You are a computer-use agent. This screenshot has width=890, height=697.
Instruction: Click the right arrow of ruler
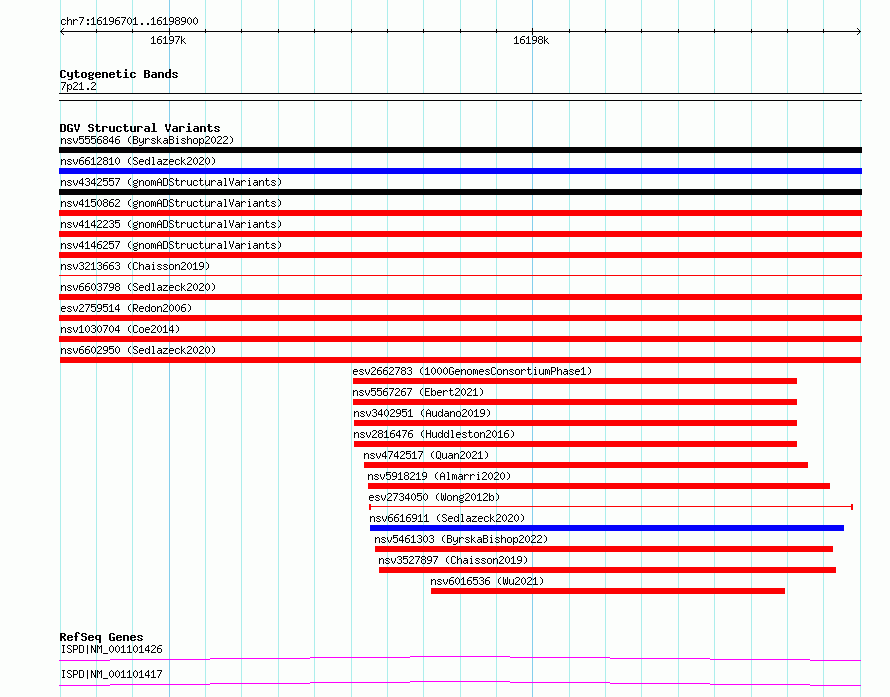(859, 32)
